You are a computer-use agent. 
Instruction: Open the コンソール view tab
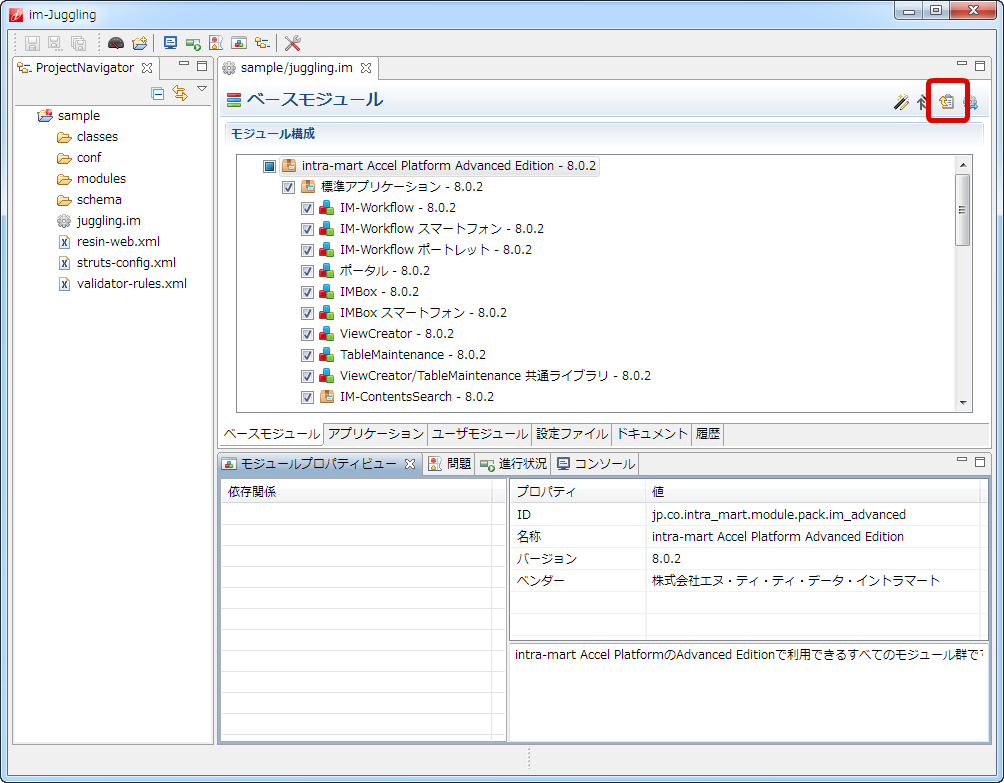596,464
